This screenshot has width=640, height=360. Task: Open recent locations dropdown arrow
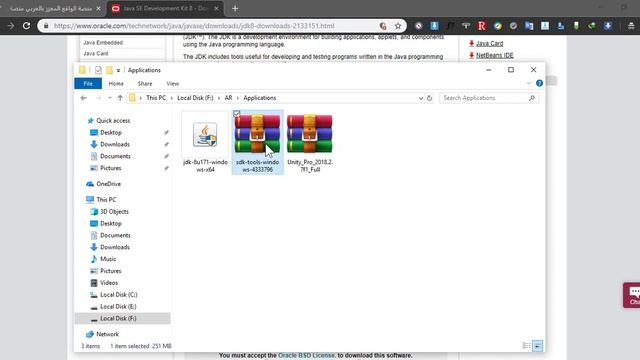coord(109,98)
